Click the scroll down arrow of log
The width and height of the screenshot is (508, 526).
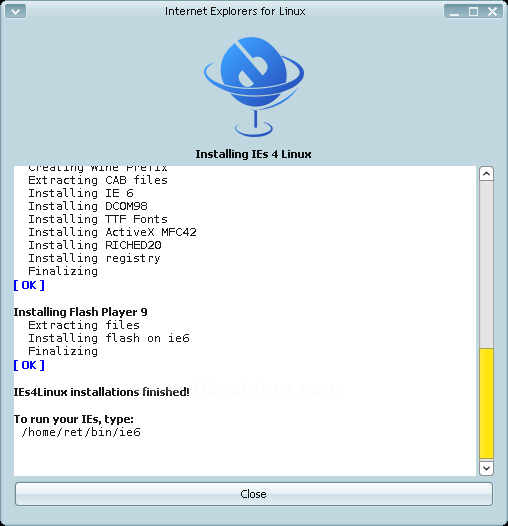486,468
